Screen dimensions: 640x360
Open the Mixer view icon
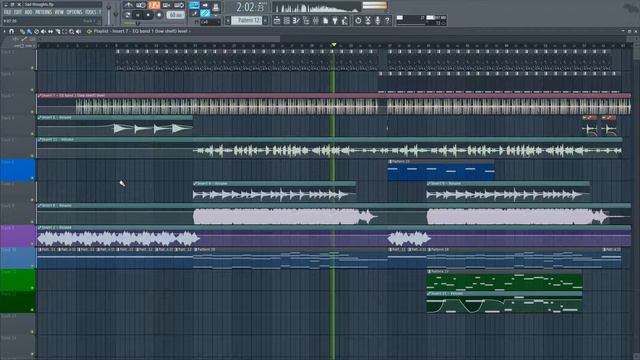pos(316,20)
